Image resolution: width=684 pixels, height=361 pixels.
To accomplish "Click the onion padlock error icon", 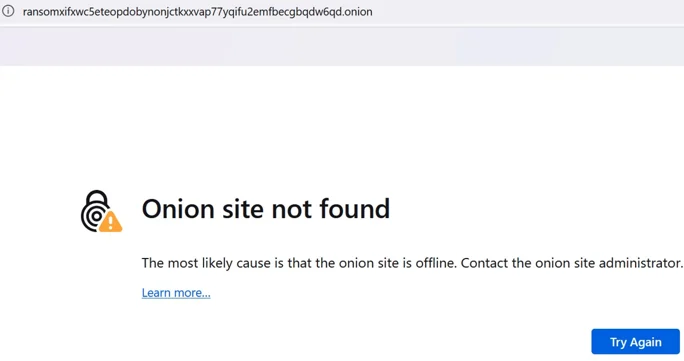I will tap(101, 211).
